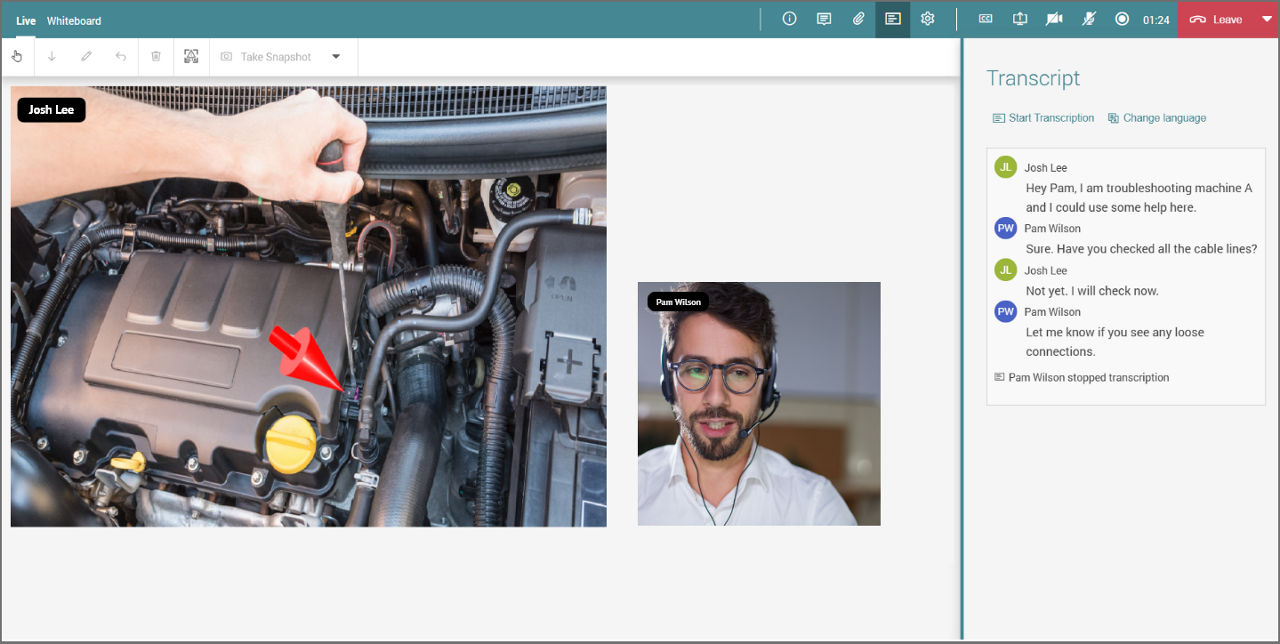Click the paperclip attachments icon

(x=858, y=19)
